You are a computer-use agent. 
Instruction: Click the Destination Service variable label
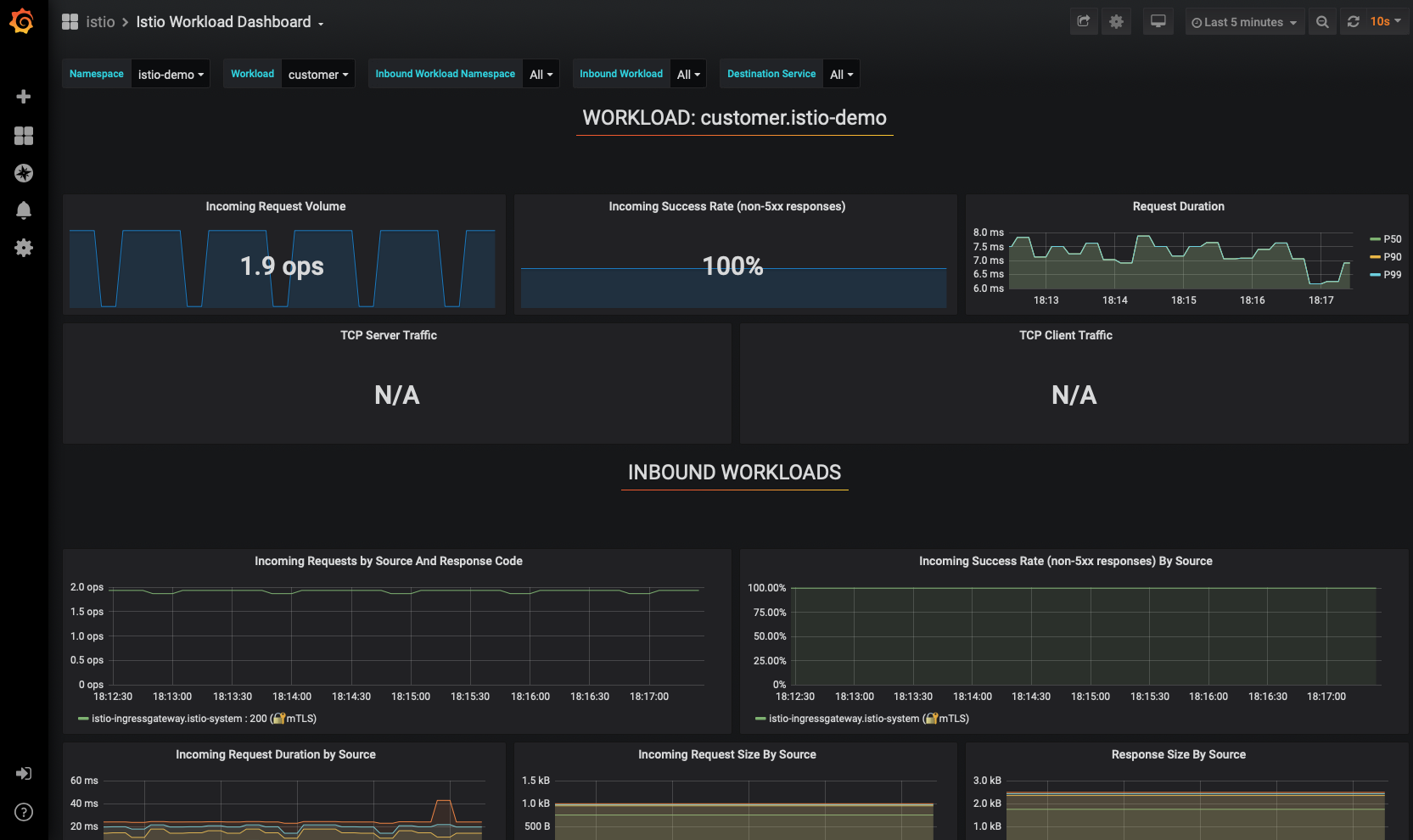tap(771, 74)
